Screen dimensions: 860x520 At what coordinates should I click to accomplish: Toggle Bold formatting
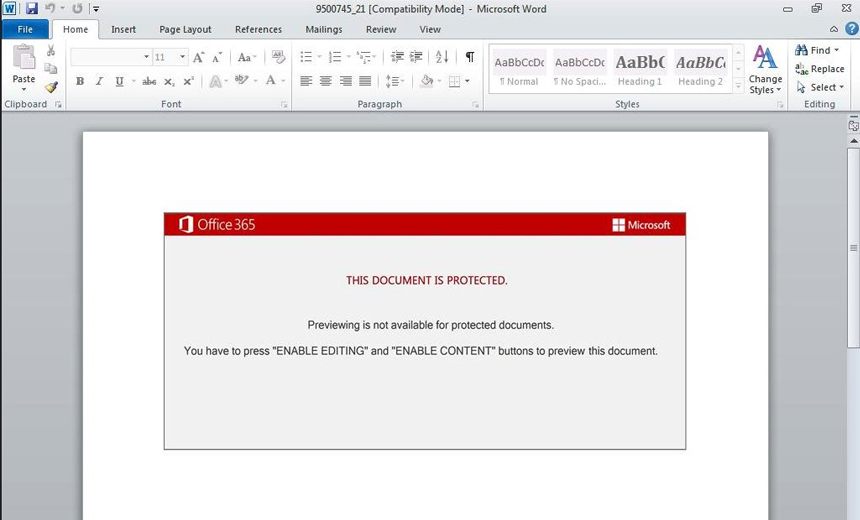[80, 82]
